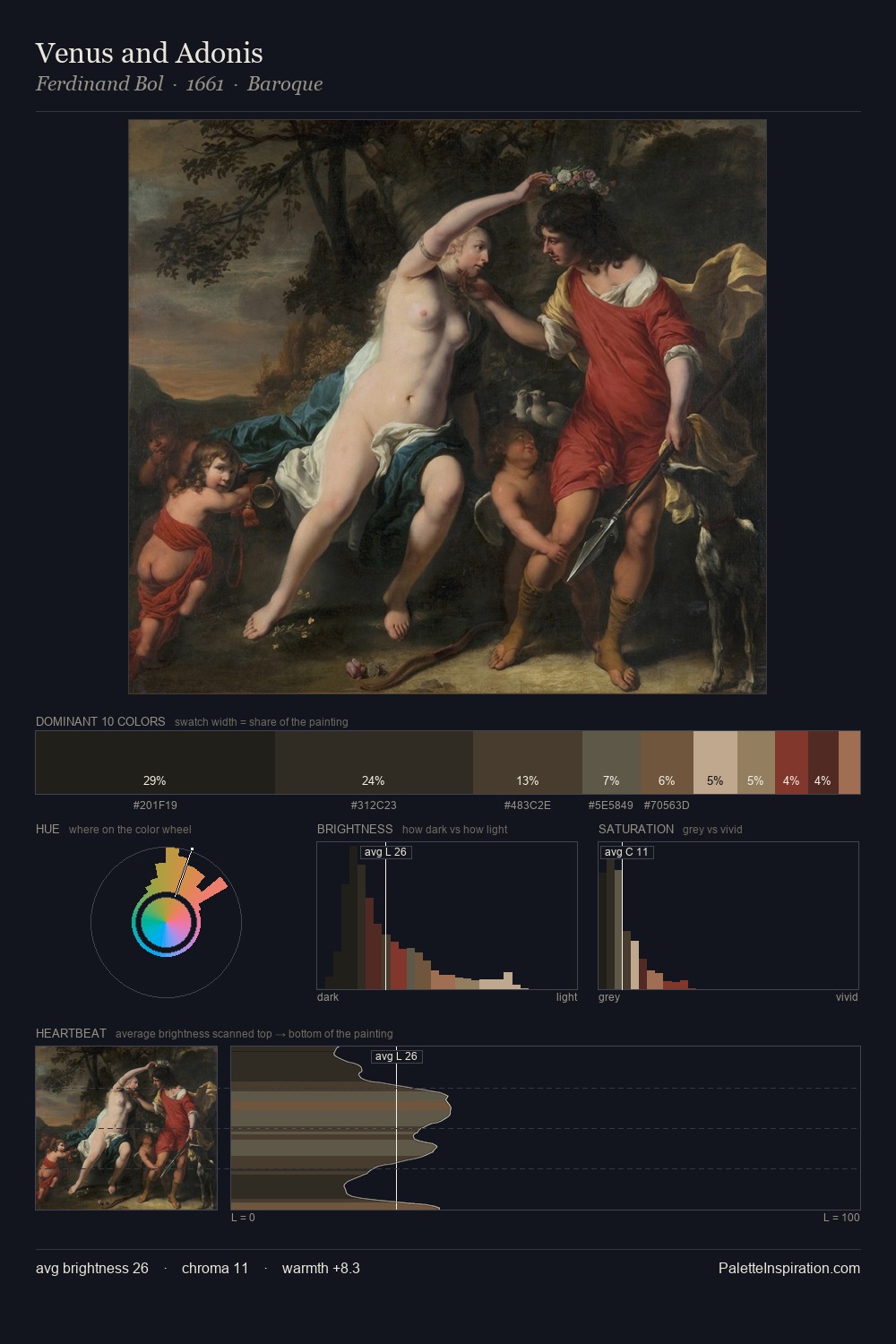Click the hex code #5E5849
The width and height of the screenshot is (896, 1344).
click(x=611, y=806)
